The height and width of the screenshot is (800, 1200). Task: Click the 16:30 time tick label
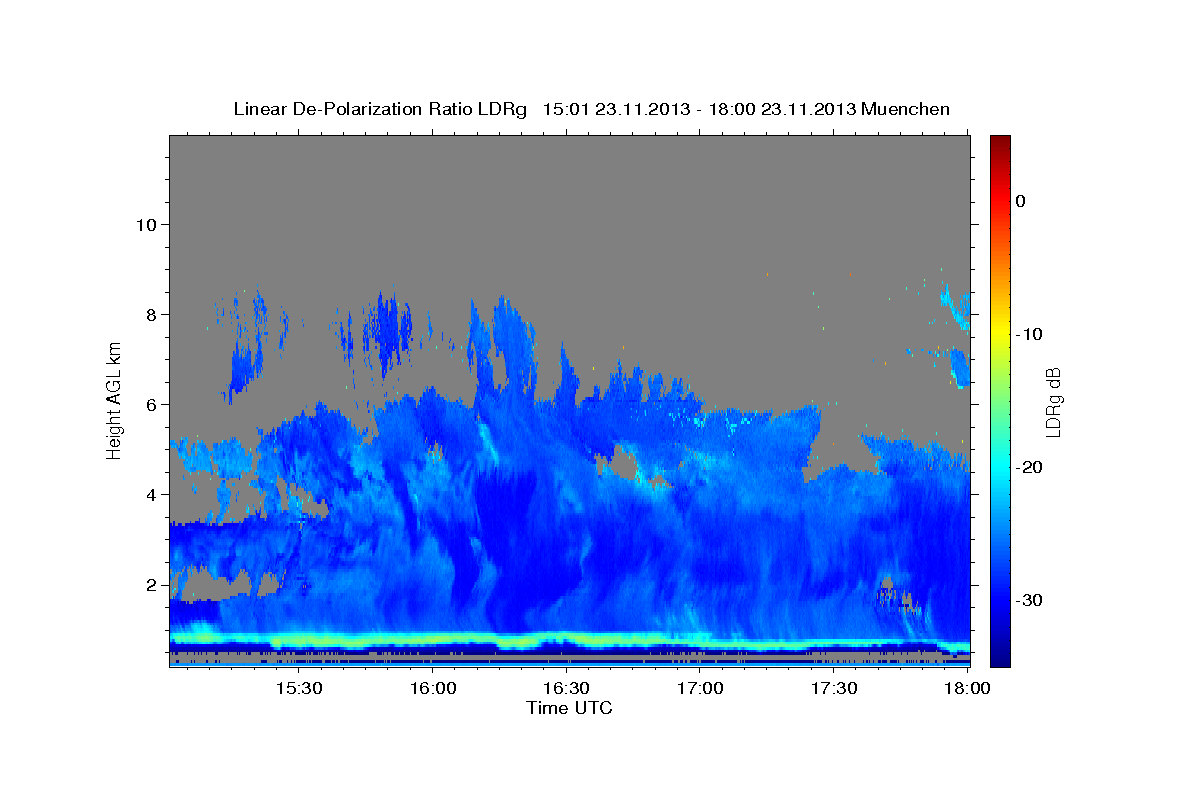pyautogui.click(x=566, y=689)
